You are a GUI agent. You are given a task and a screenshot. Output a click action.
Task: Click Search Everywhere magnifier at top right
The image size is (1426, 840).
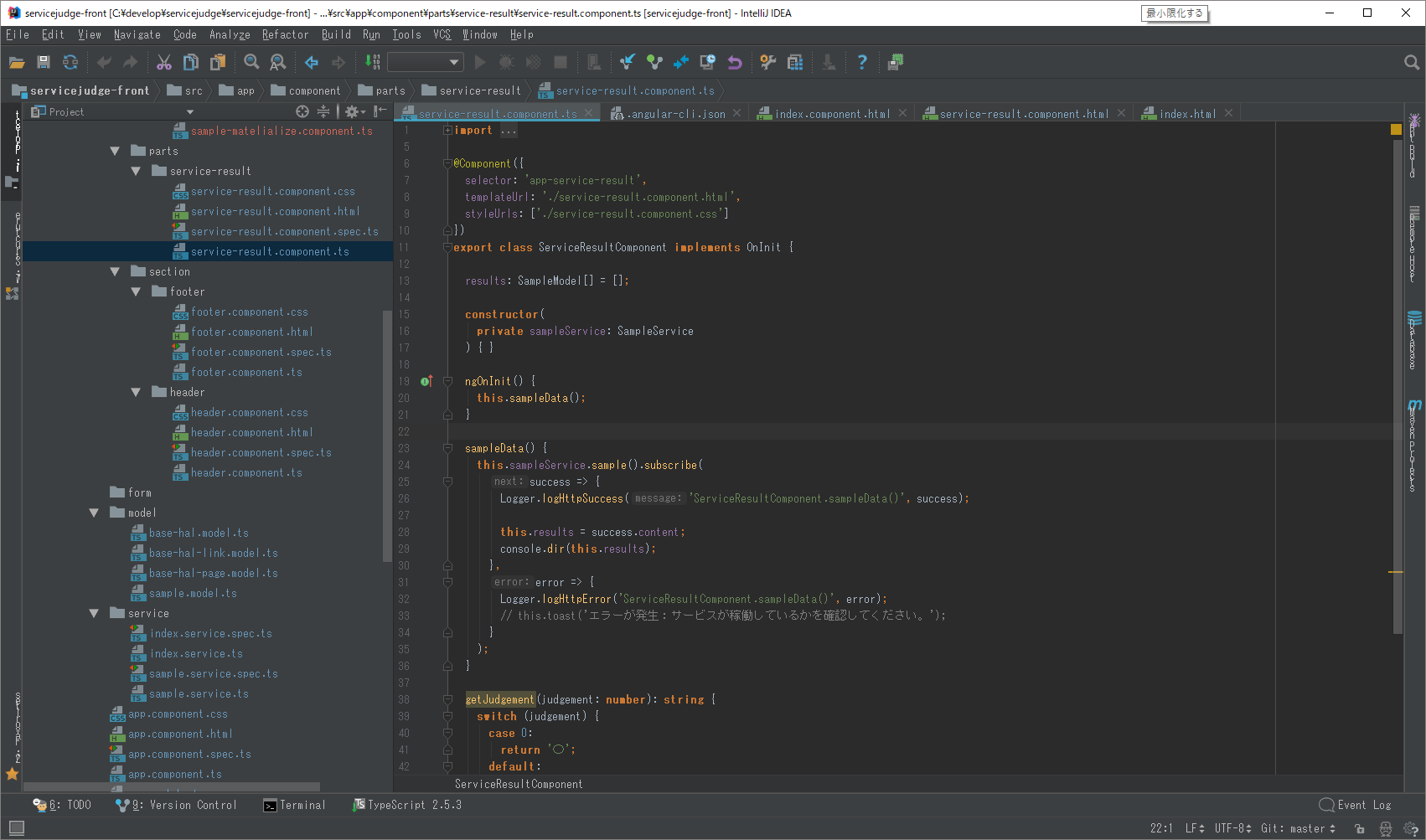(1411, 62)
